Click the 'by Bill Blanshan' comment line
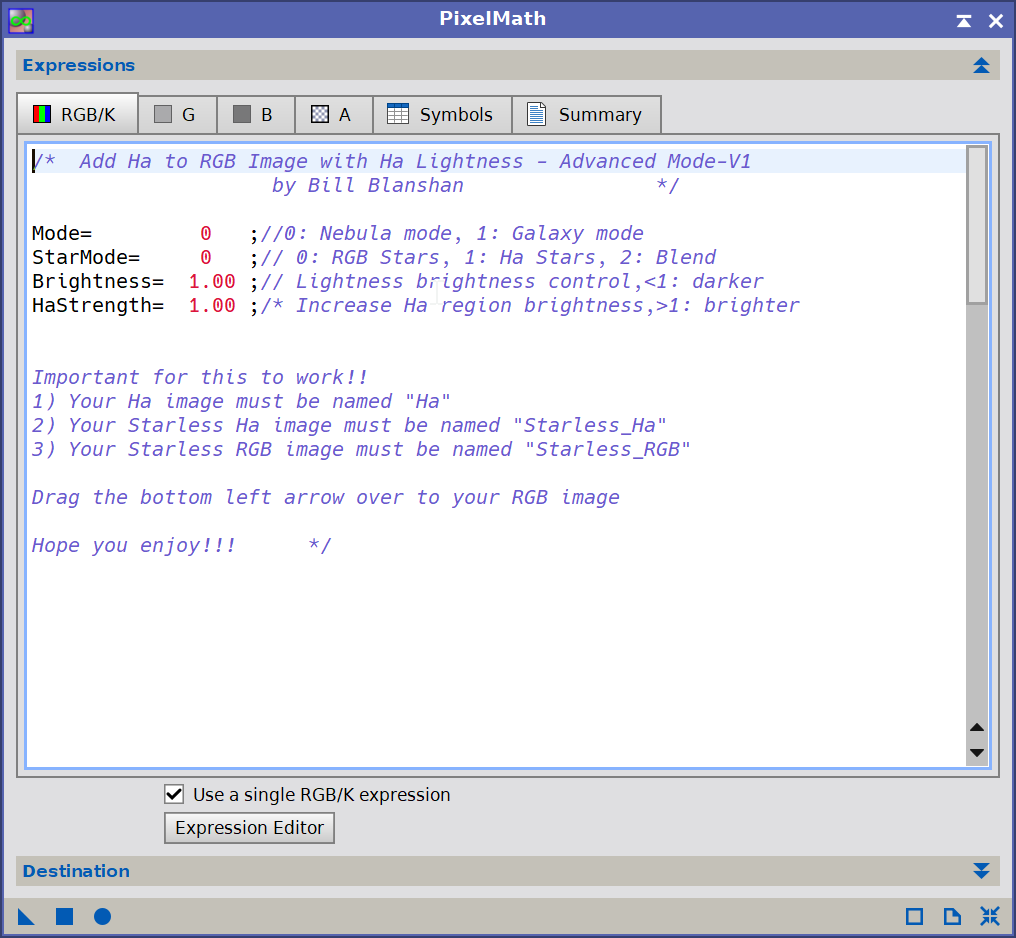 (367, 185)
